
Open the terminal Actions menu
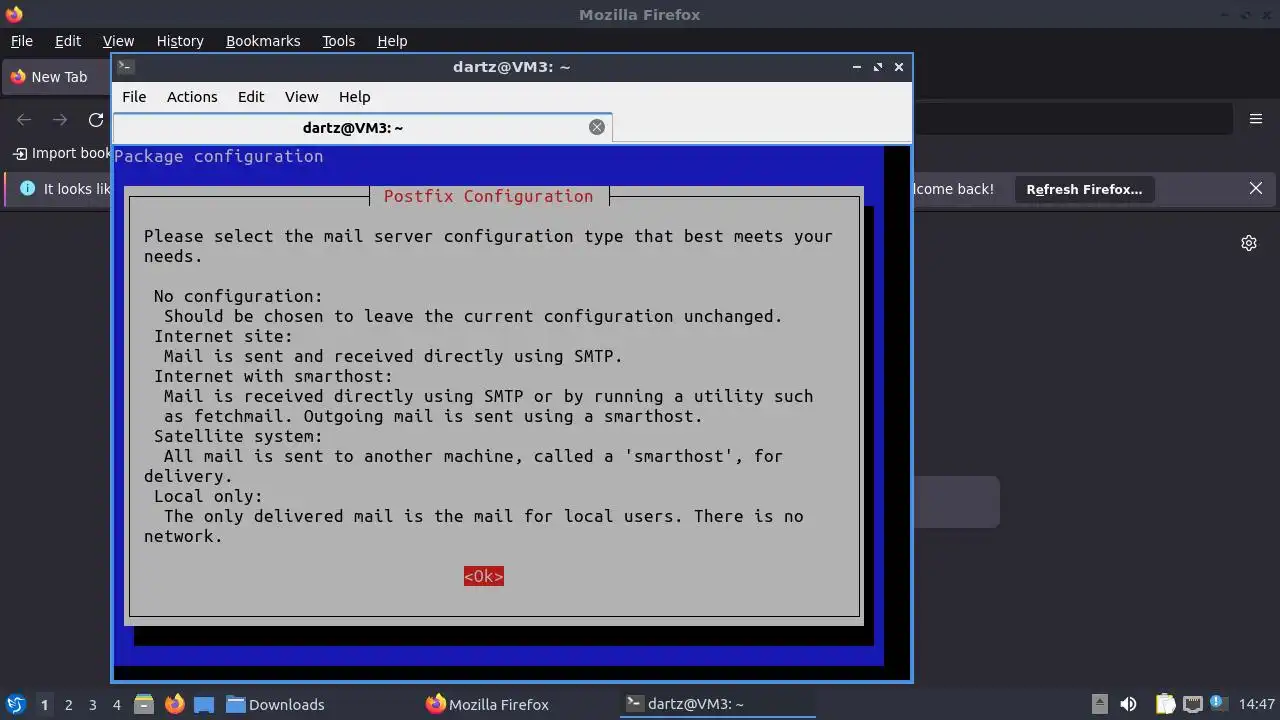click(x=192, y=97)
